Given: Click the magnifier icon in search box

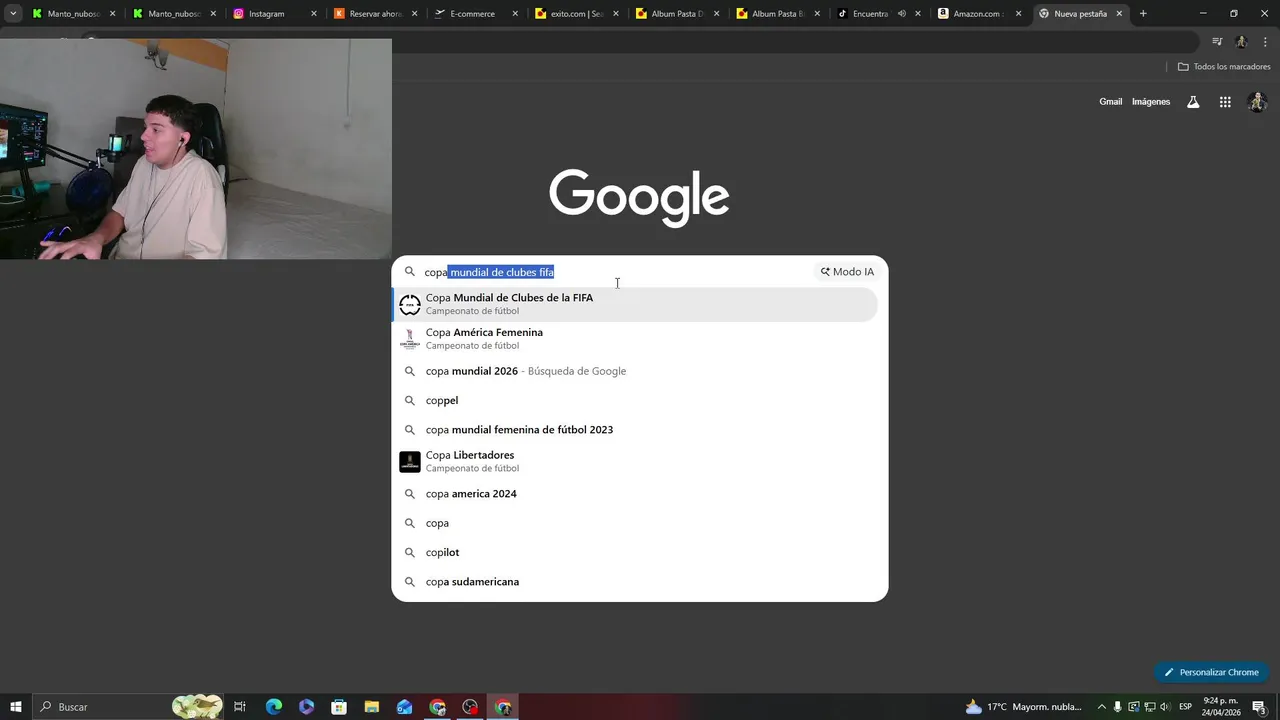Looking at the screenshot, I should pos(409,272).
